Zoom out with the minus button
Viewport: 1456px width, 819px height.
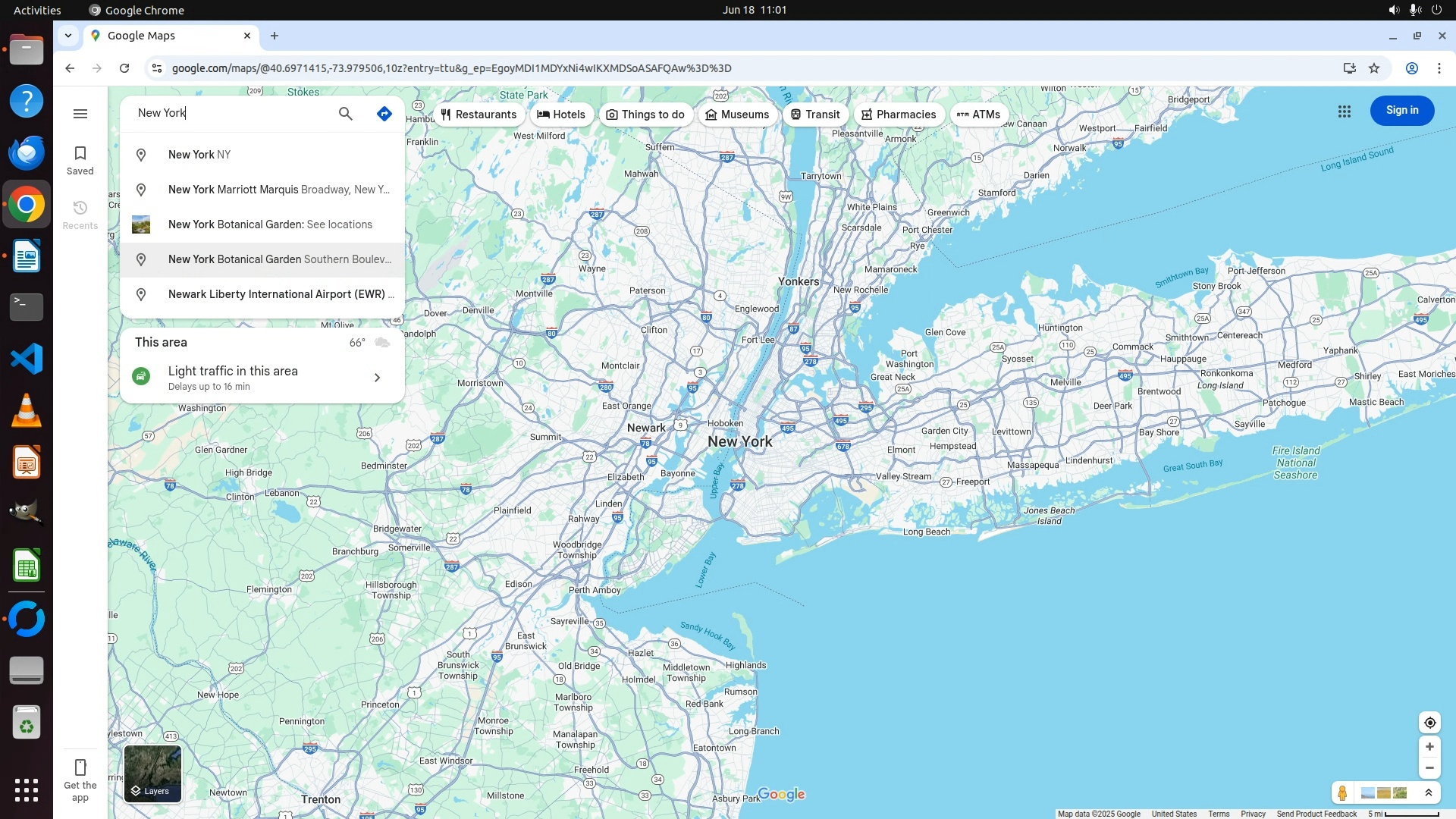1429,768
